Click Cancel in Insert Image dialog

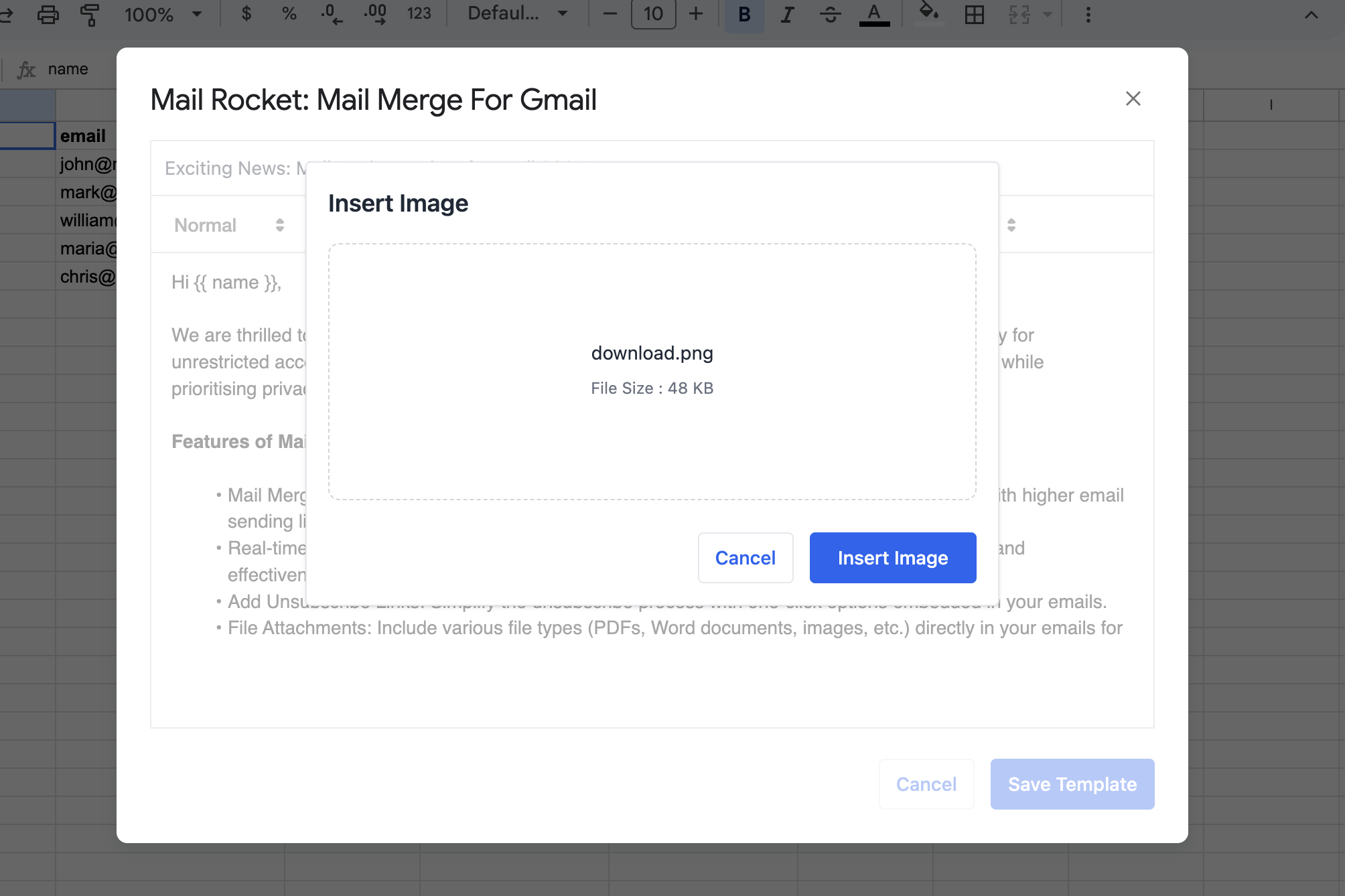(x=745, y=558)
